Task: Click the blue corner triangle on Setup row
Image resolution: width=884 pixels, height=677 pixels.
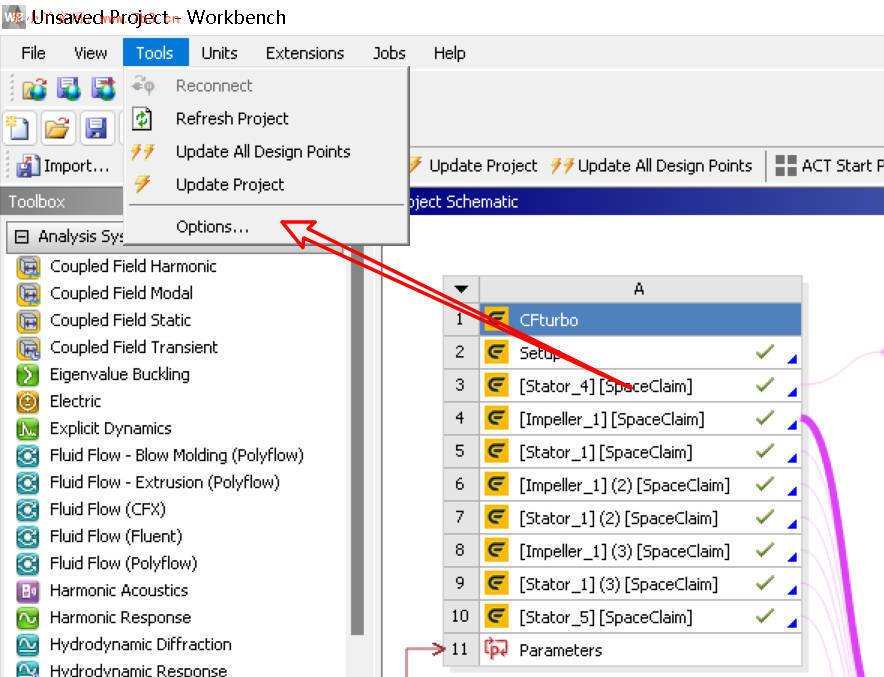Action: click(791, 358)
